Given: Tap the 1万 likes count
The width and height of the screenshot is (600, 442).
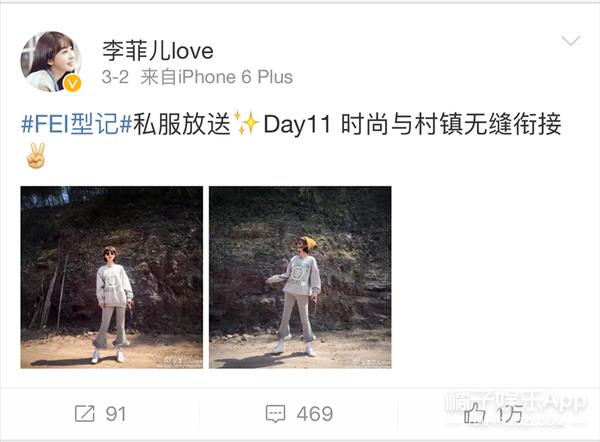Looking at the screenshot, I should pos(510,414).
